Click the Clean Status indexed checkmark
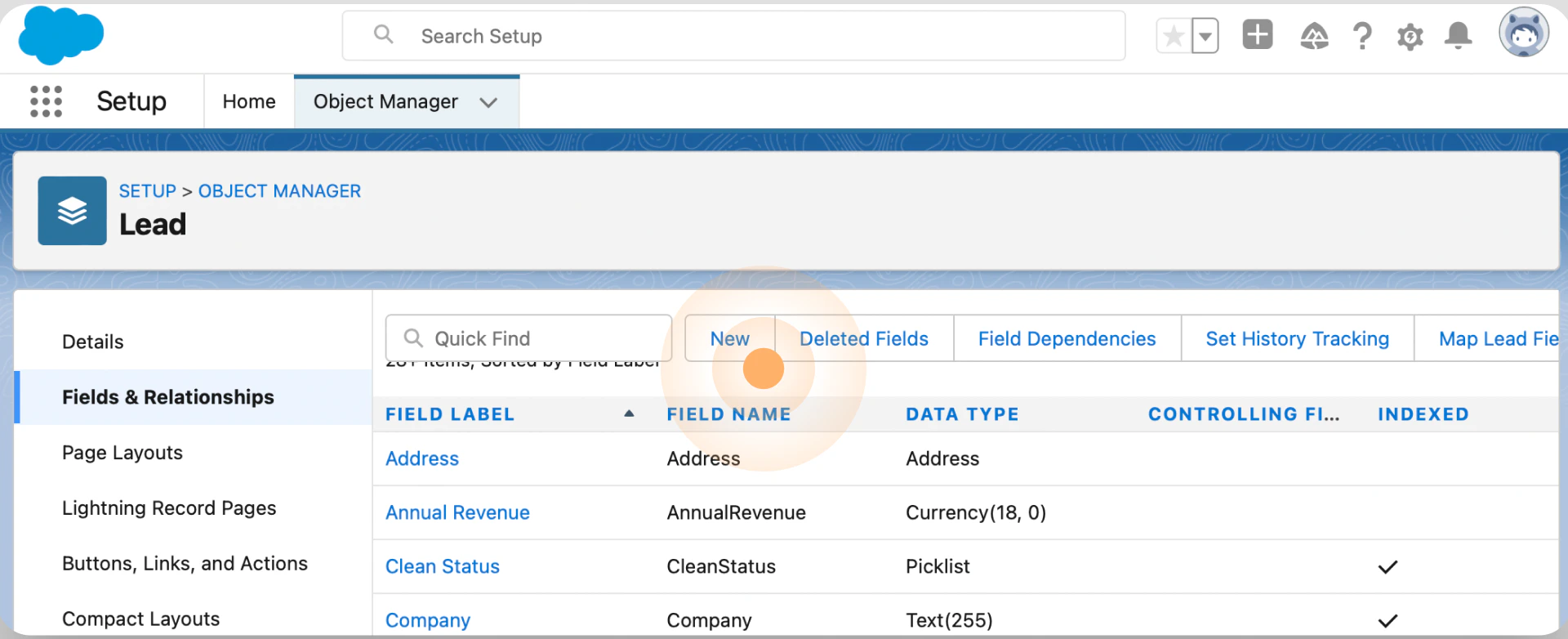Image resolution: width=1568 pixels, height=639 pixels. [x=1388, y=567]
